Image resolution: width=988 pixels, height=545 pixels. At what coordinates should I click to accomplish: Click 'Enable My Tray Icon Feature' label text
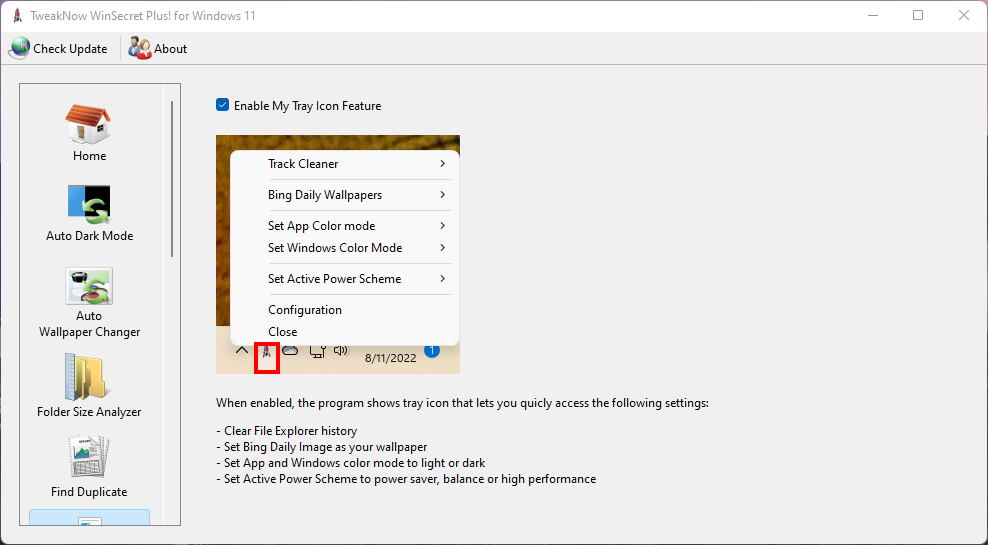click(307, 106)
